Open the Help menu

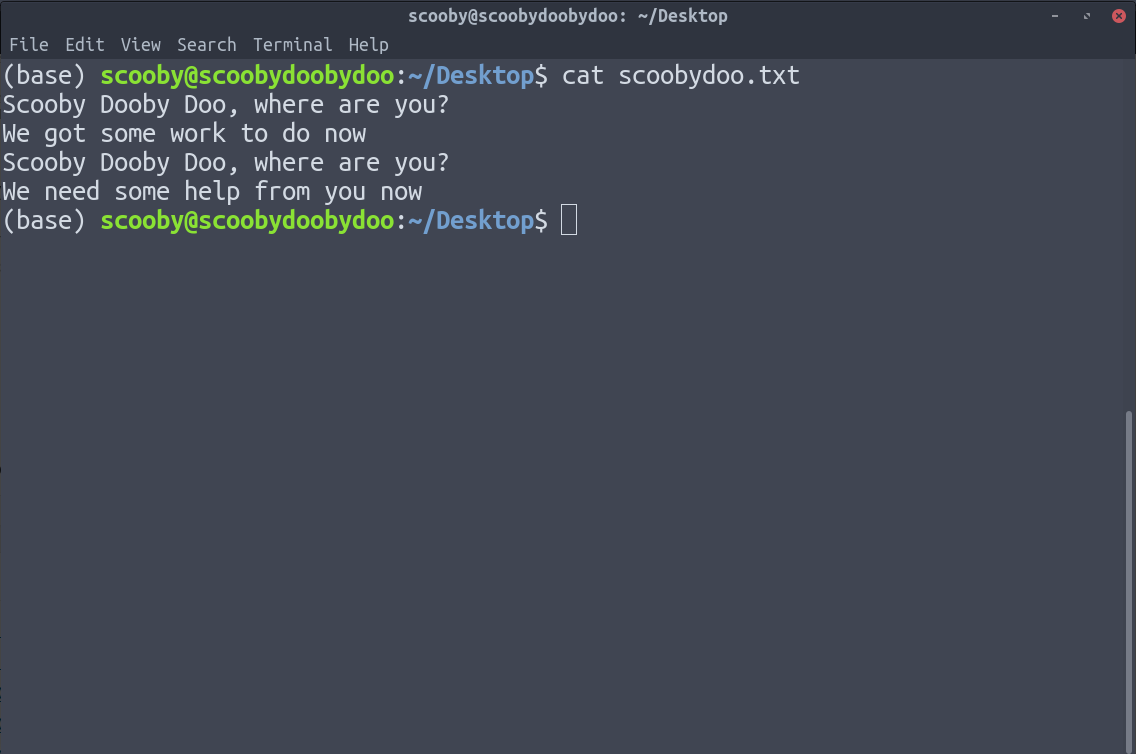[368, 45]
